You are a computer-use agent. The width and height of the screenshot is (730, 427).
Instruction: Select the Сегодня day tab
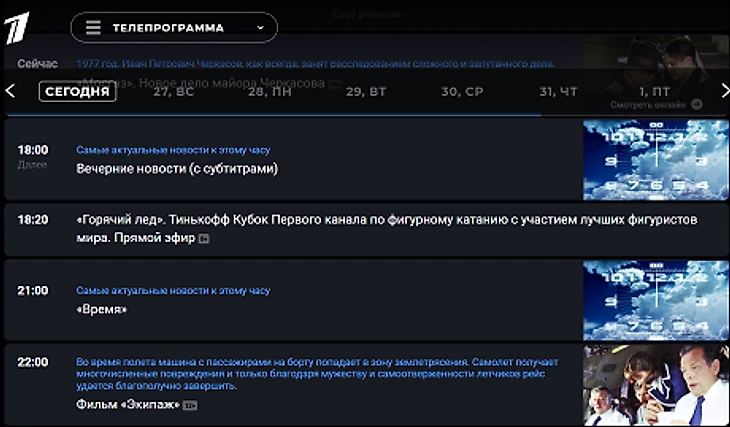pyautogui.click(x=78, y=91)
